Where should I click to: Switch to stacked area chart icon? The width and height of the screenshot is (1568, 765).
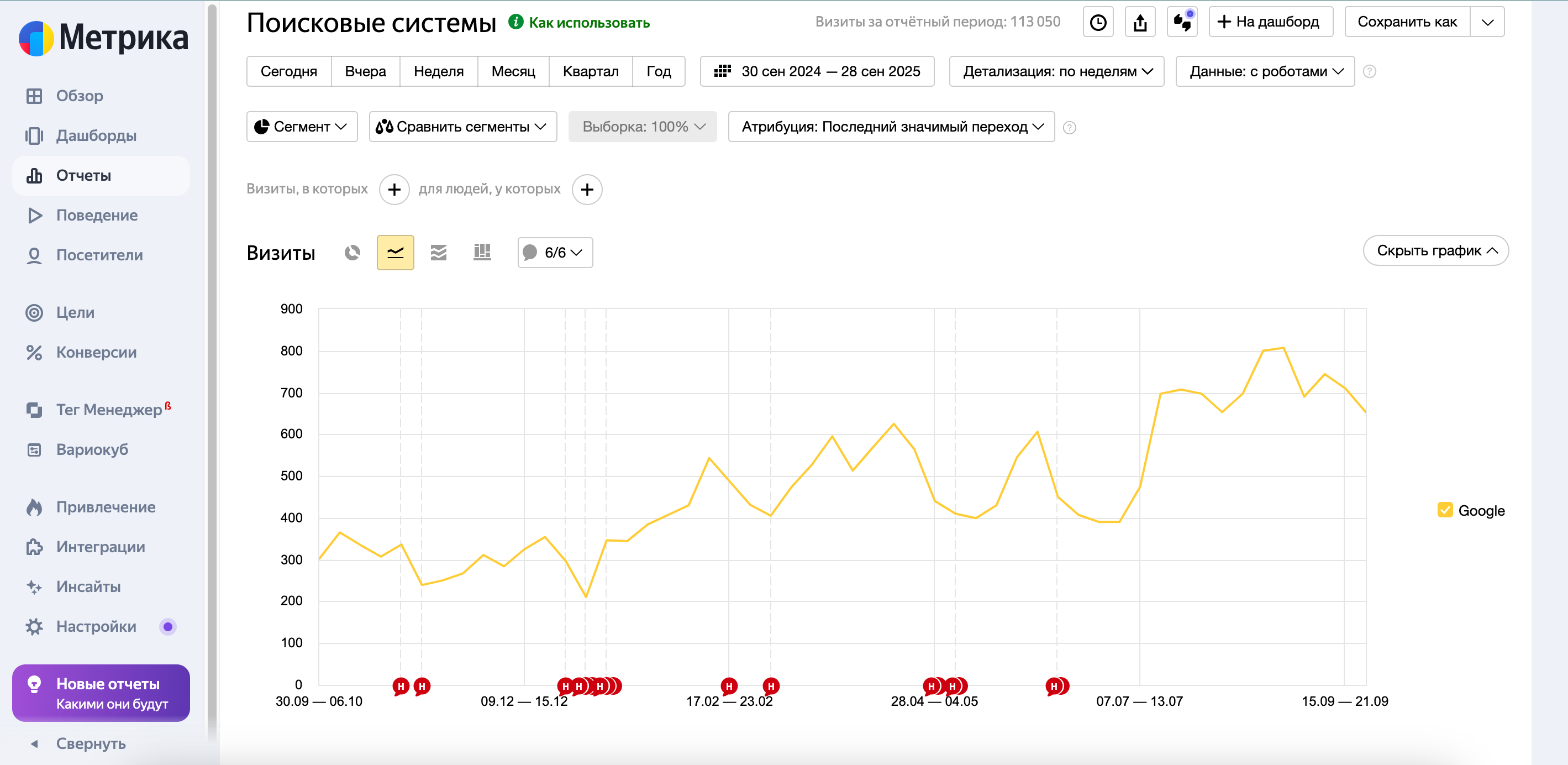point(438,252)
